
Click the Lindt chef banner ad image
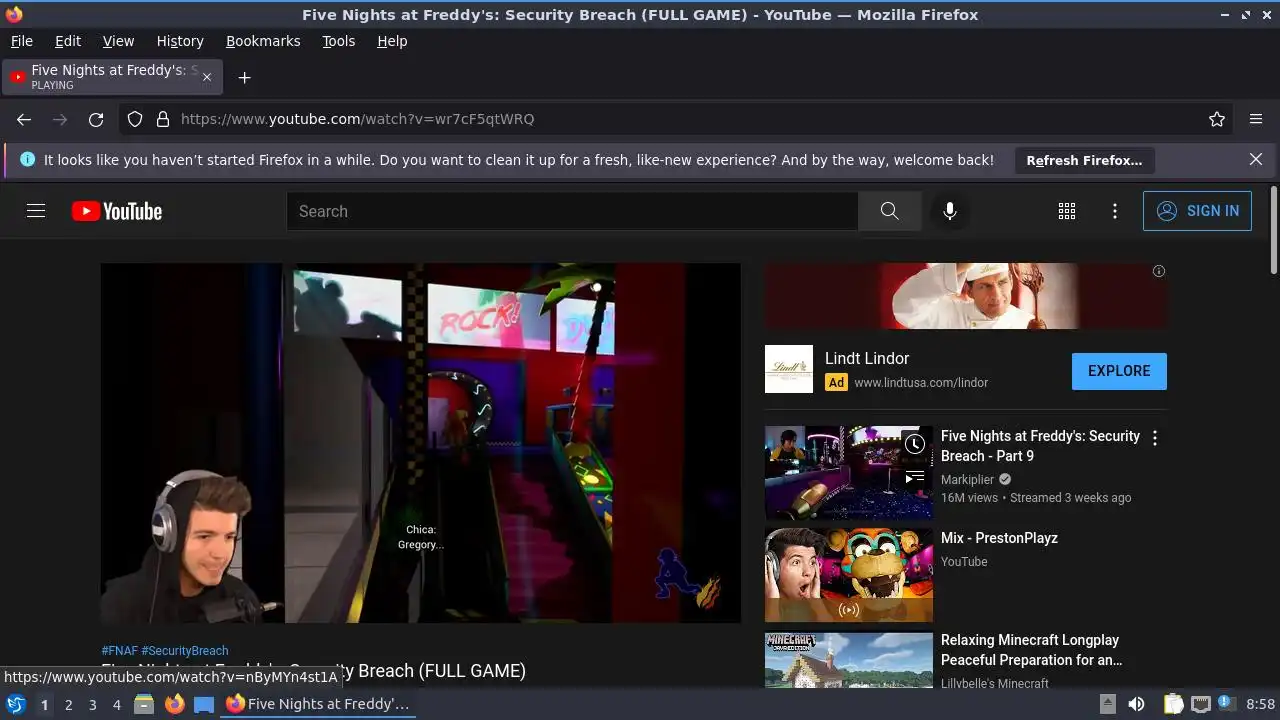[966, 296]
